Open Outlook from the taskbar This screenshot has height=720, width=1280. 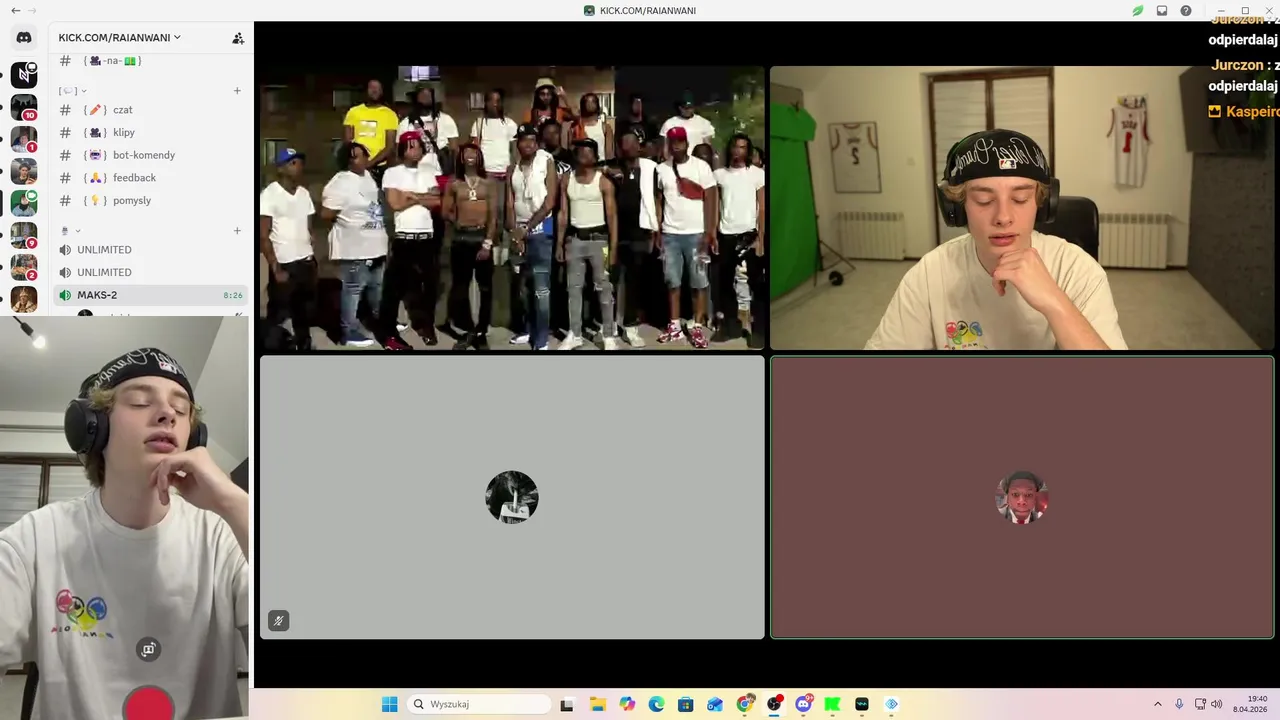pos(715,704)
